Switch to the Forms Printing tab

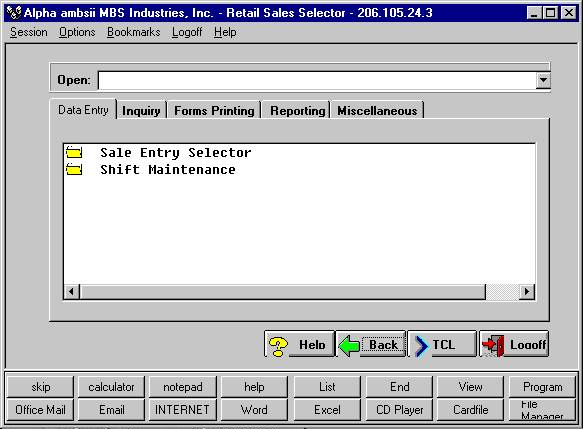point(214,110)
